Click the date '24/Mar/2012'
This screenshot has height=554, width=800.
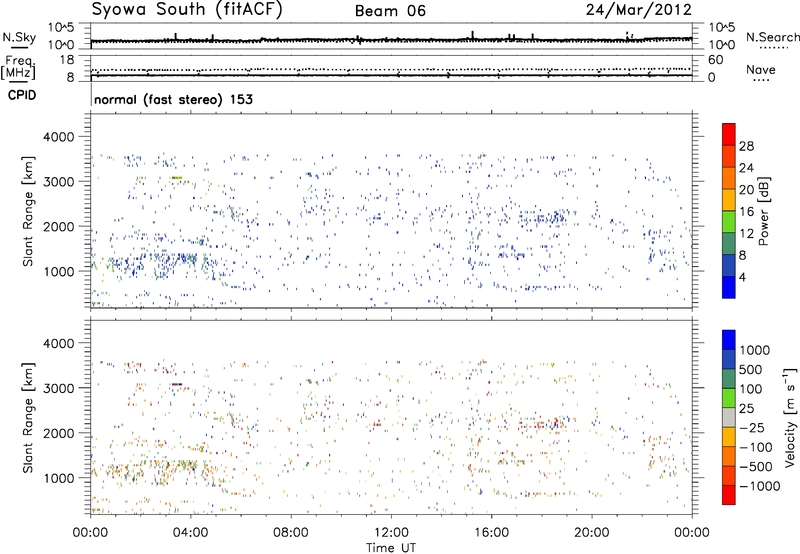click(x=639, y=9)
